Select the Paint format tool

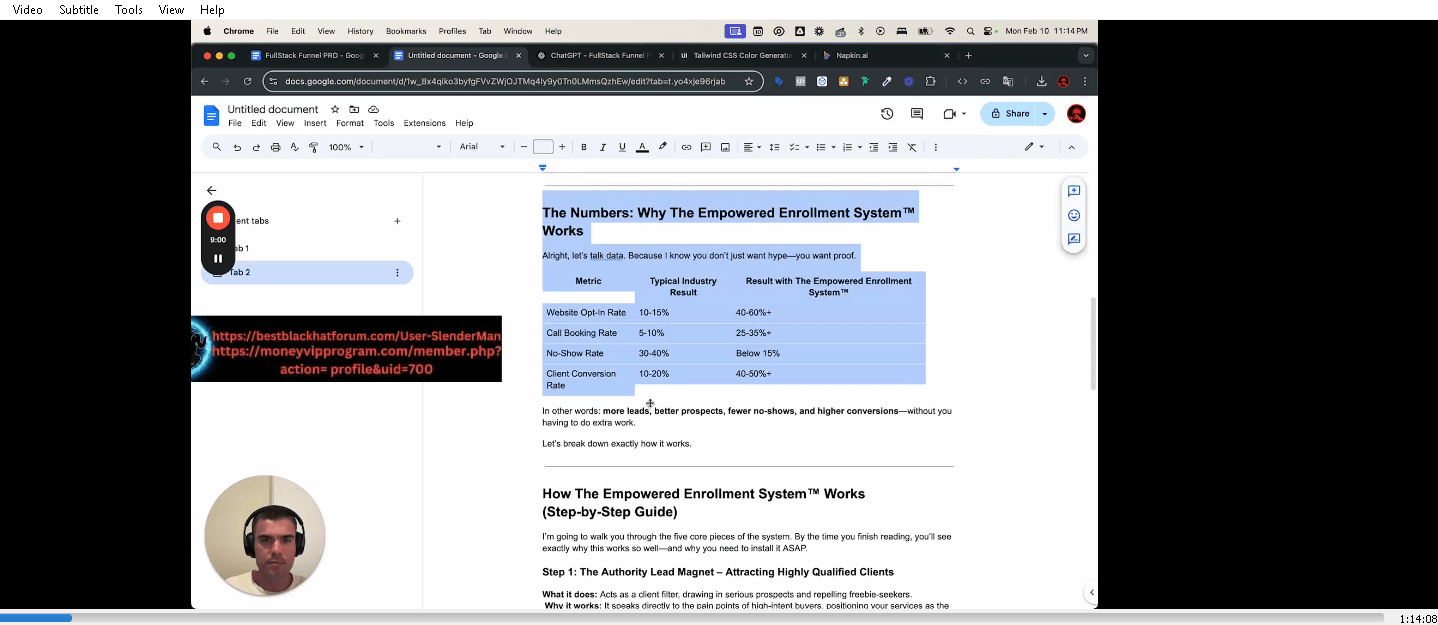pos(313,147)
